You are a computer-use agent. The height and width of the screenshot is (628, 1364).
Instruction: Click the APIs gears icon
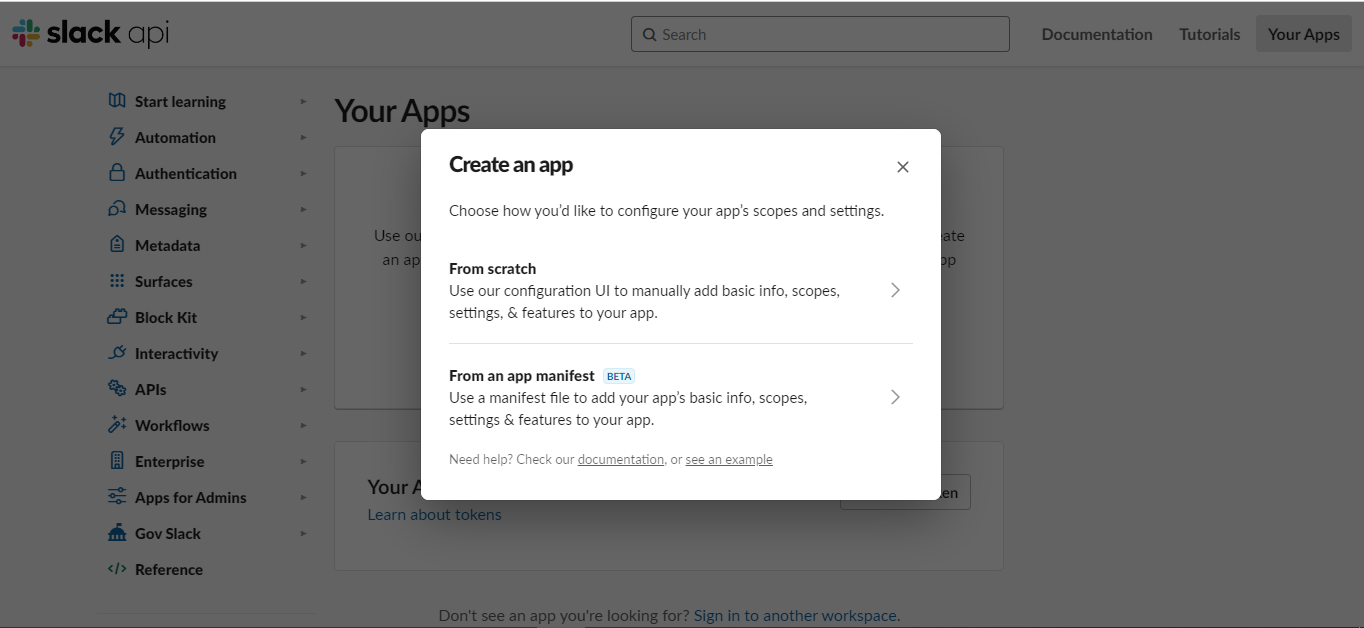(x=117, y=389)
